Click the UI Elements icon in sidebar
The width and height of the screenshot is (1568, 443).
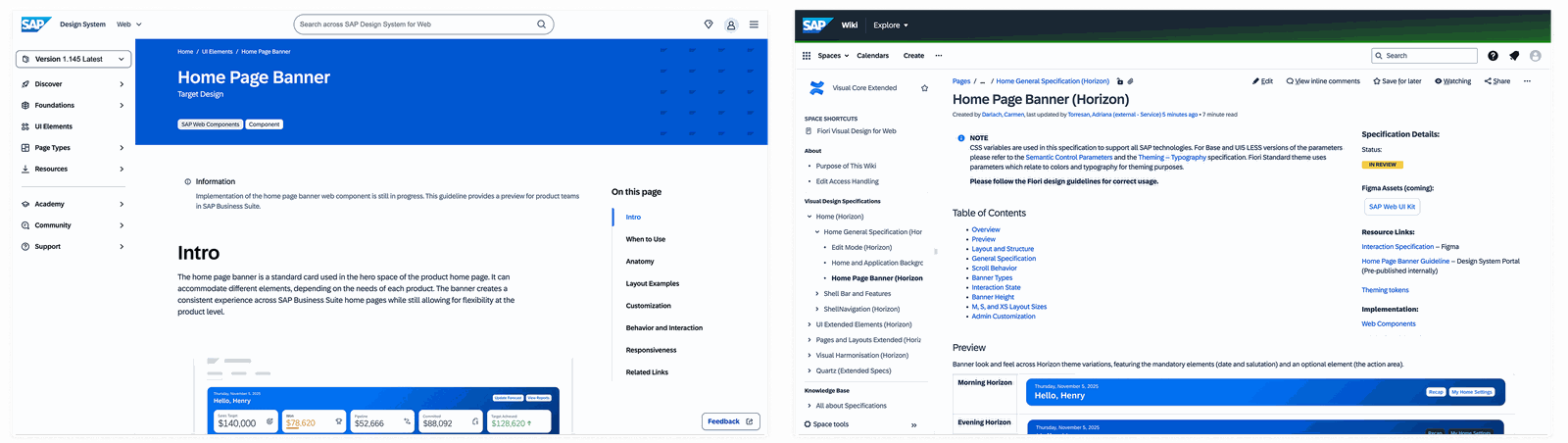pyautogui.click(x=25, y=126)
